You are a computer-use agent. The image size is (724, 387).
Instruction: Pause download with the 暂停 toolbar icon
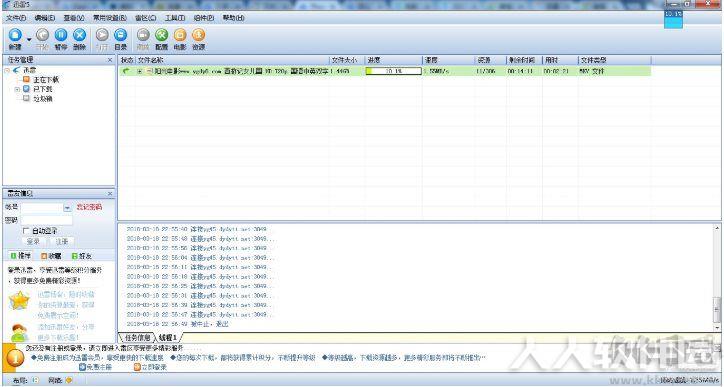60,35
